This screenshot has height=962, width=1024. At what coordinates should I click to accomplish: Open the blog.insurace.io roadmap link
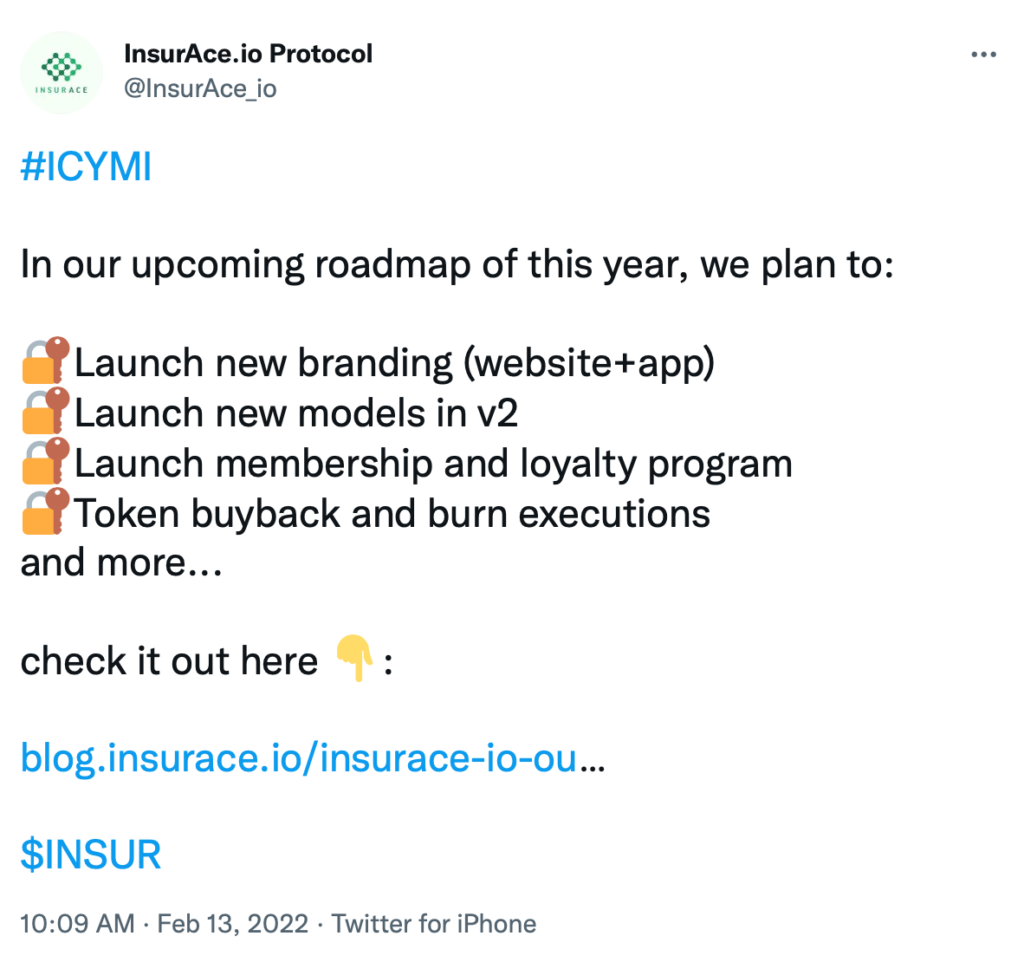tap(300, 760)
